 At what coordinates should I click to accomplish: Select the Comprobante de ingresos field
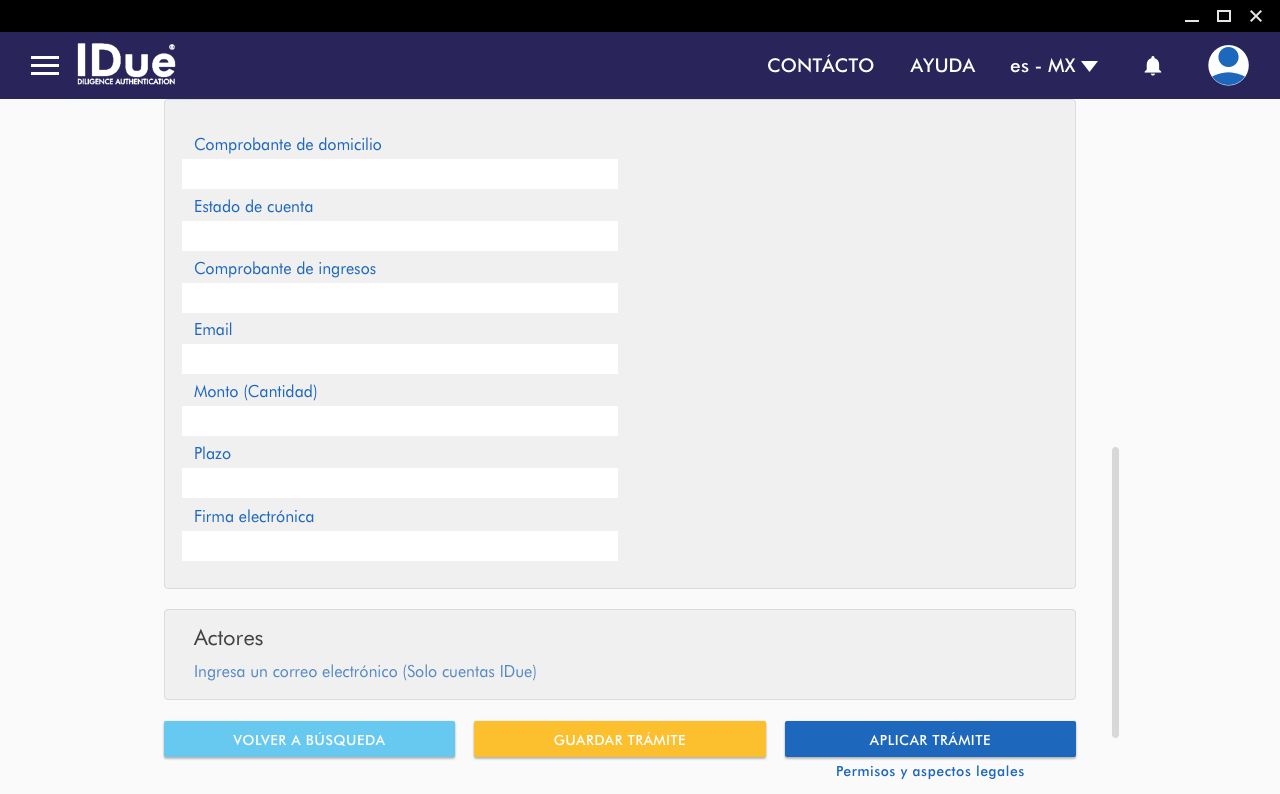pos(400,298)
